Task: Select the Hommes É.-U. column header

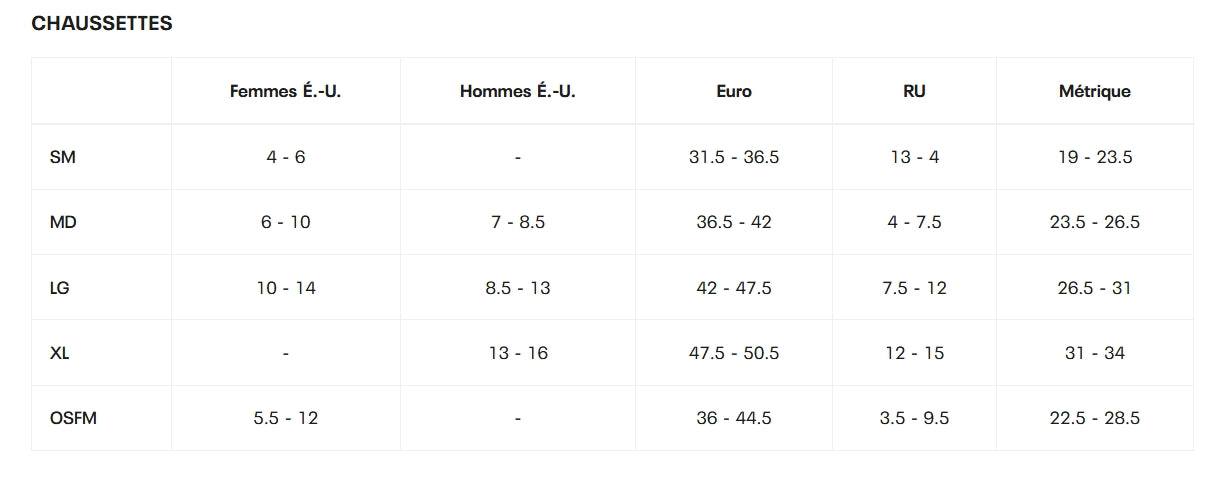Action: pyautogui.click(x=517, y=91)
